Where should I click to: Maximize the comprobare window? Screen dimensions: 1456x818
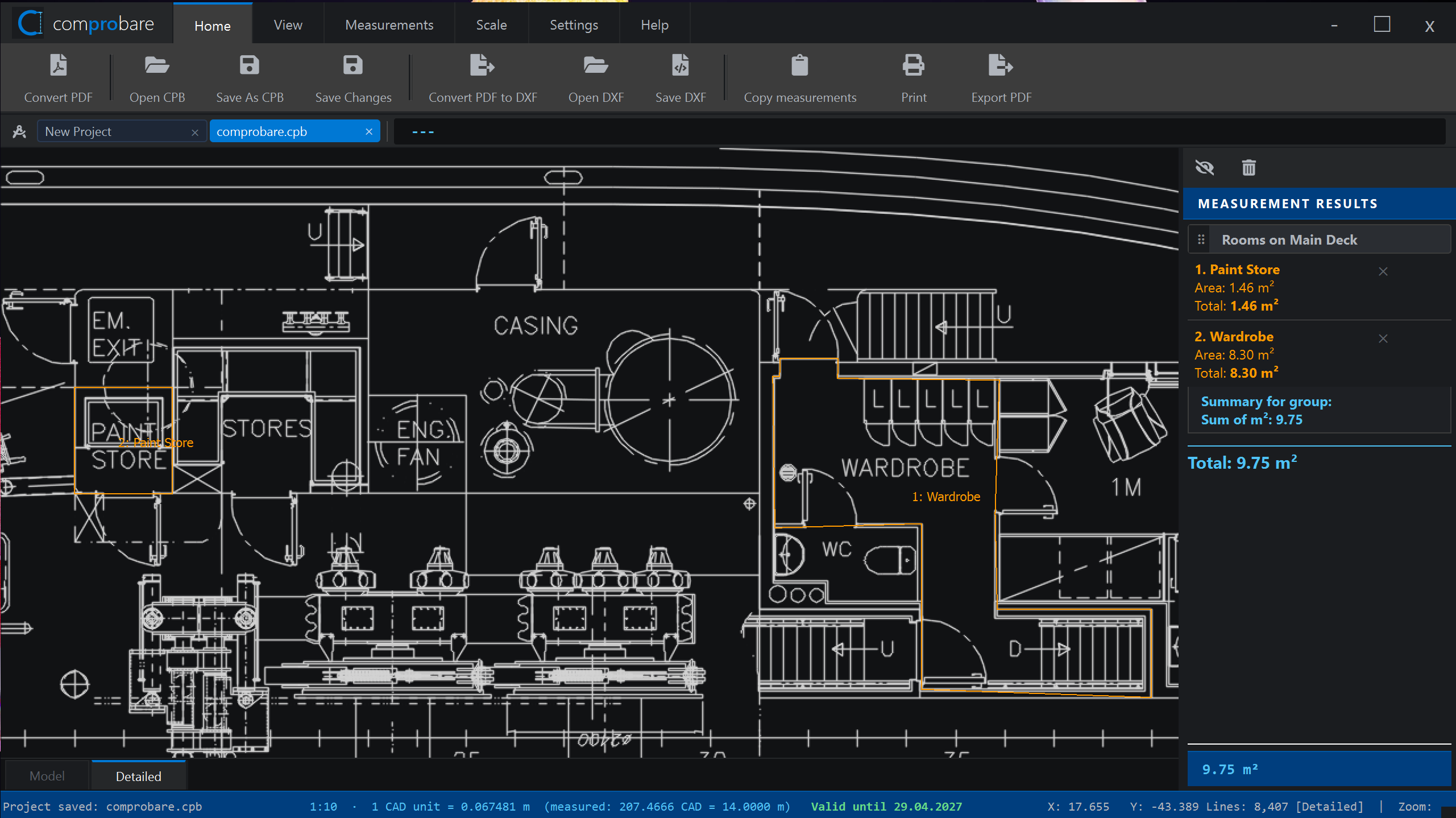click(x=1382, y=24)
